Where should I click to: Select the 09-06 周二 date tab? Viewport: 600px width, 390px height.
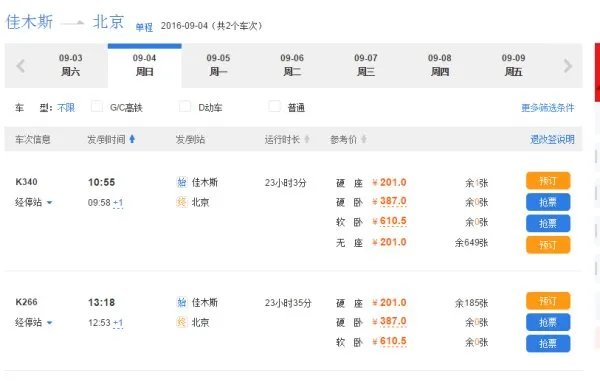point(292,65)
